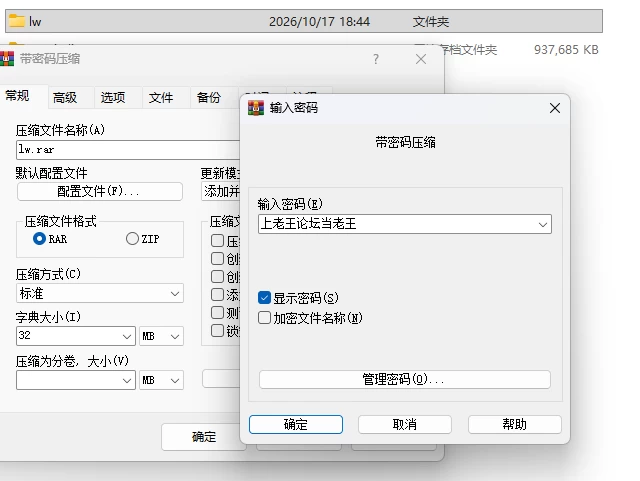The image size is (640, 481).
Task: Click 确定 in the 带密码压缩 window
Action: (x=203, y=437)
